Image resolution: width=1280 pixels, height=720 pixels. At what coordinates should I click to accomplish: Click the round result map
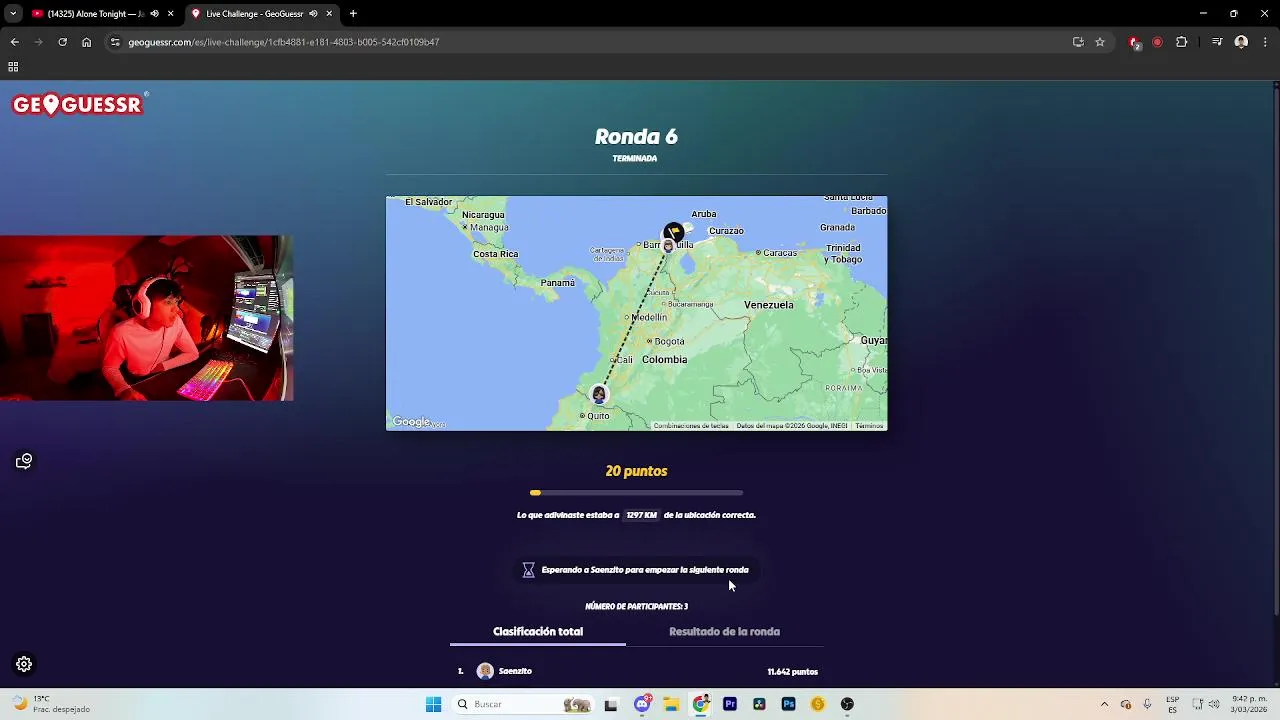(636, 313)
